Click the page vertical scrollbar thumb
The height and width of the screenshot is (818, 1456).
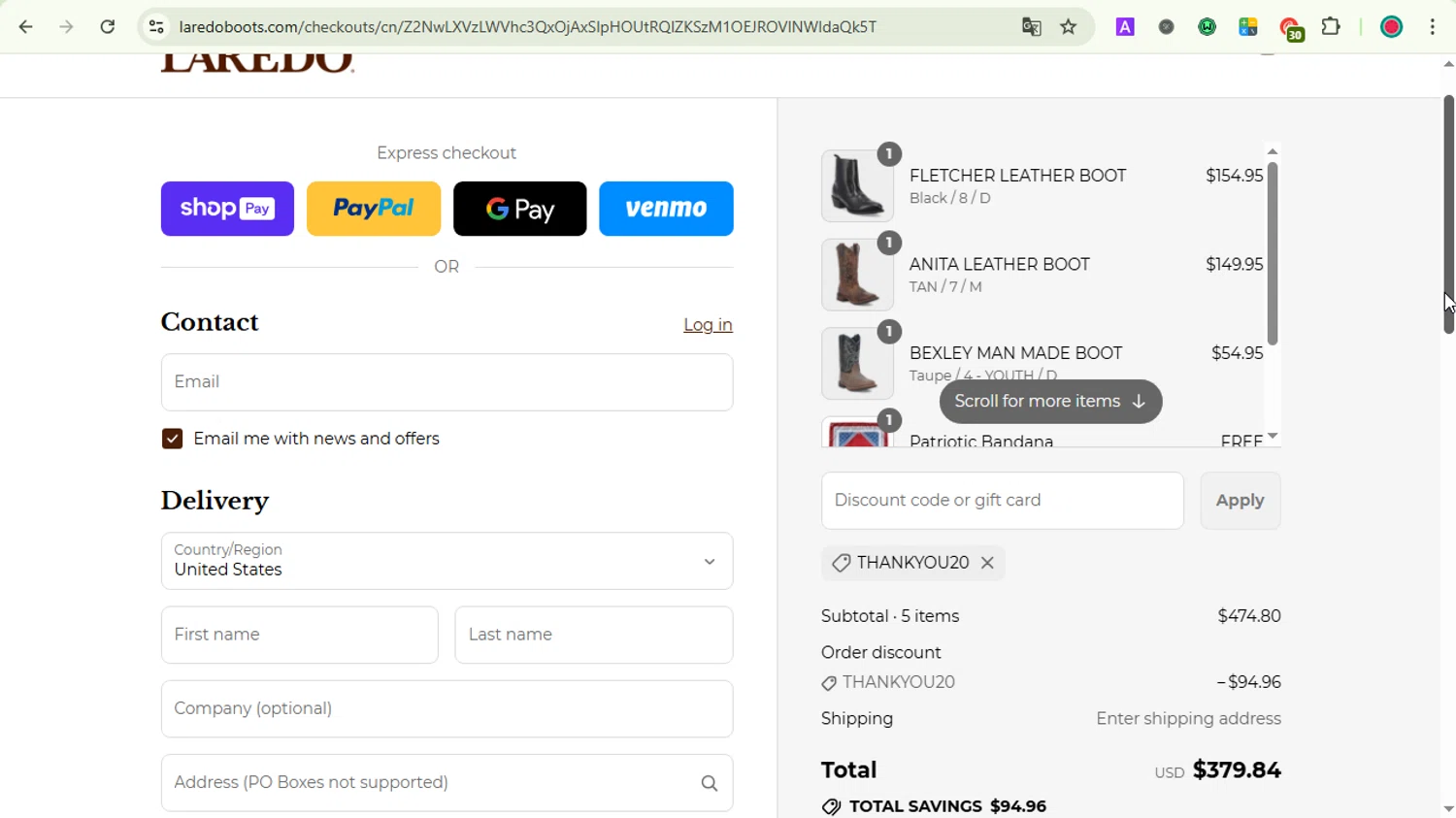click(x=1448, y=214)
